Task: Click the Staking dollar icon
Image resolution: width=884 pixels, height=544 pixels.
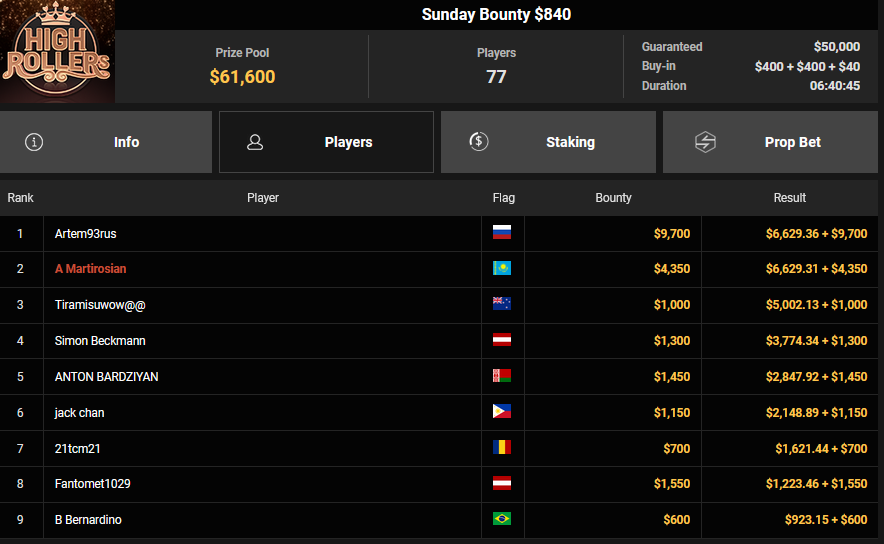Action: point(479,142)
